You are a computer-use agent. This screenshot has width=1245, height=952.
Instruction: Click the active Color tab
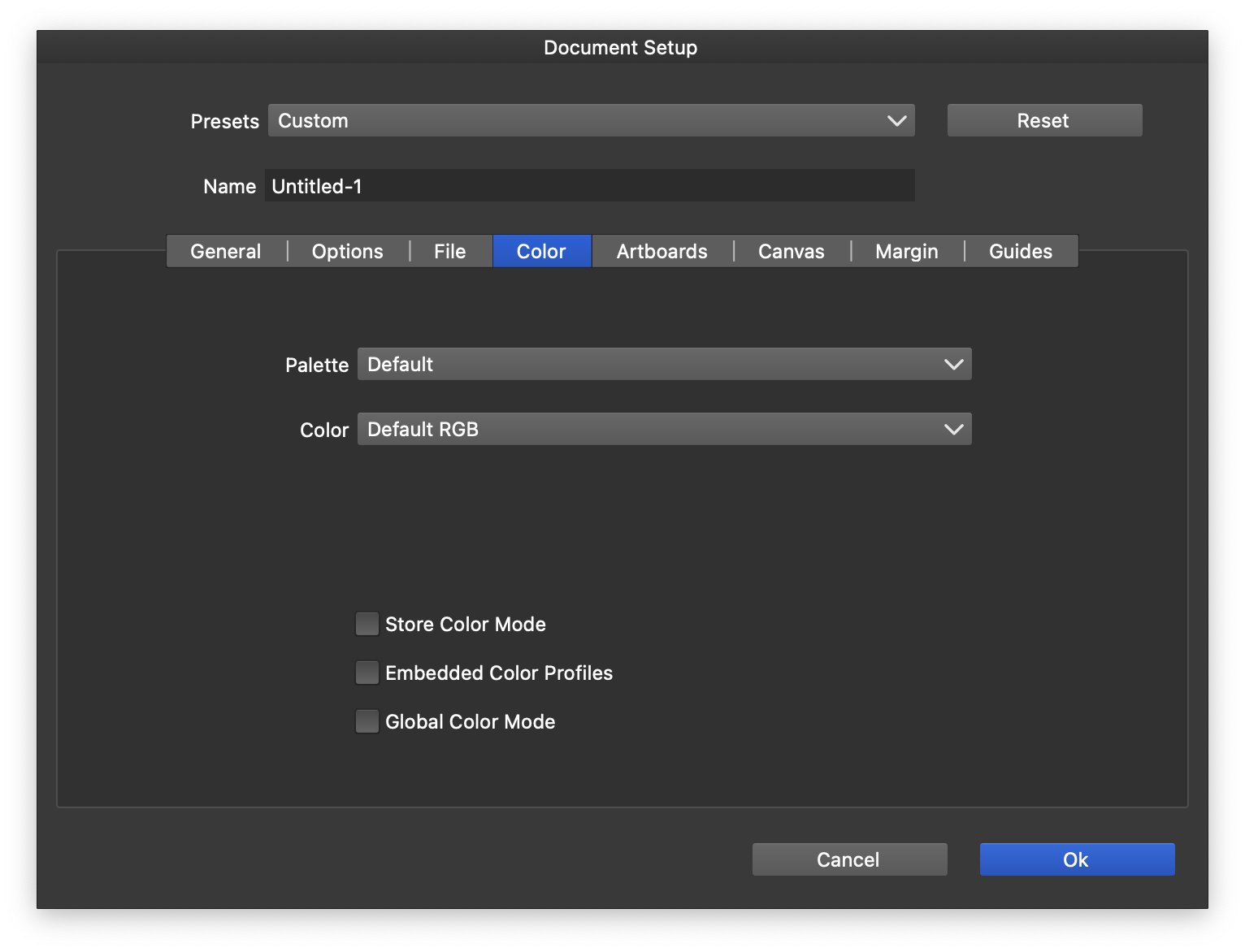[x=541, y=252]
